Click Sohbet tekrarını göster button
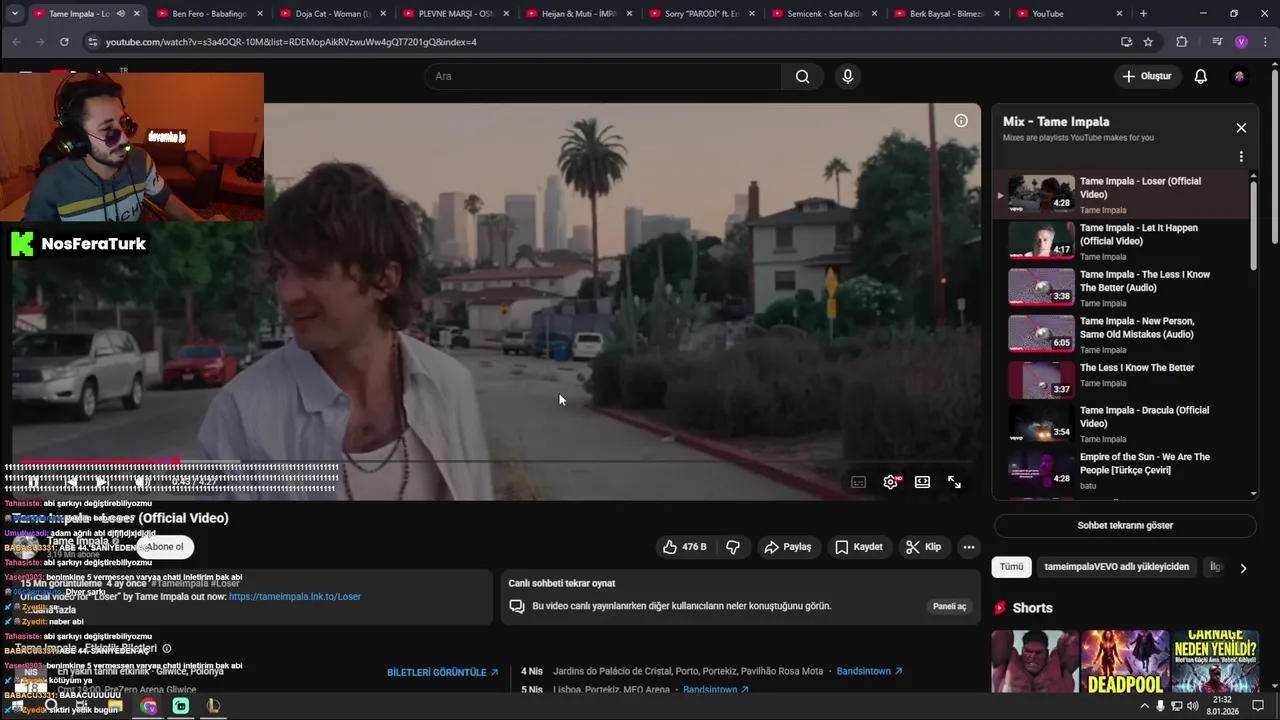The image size is (1280, 720). click(1125, 525)
